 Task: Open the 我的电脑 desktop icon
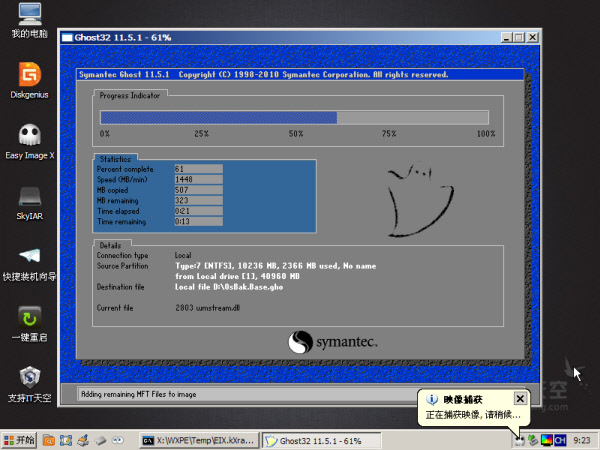pos(29,20)
